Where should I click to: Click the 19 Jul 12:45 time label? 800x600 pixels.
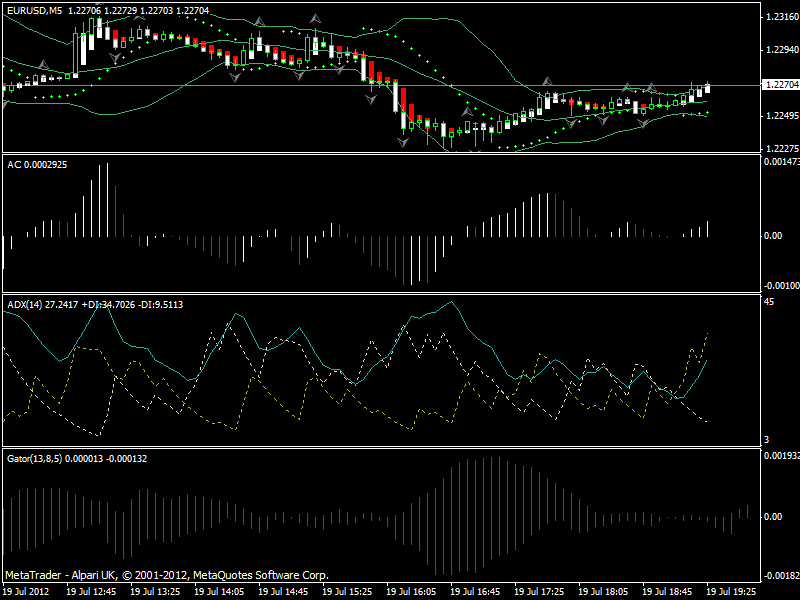pyautogui.click(x=91, y=592)
